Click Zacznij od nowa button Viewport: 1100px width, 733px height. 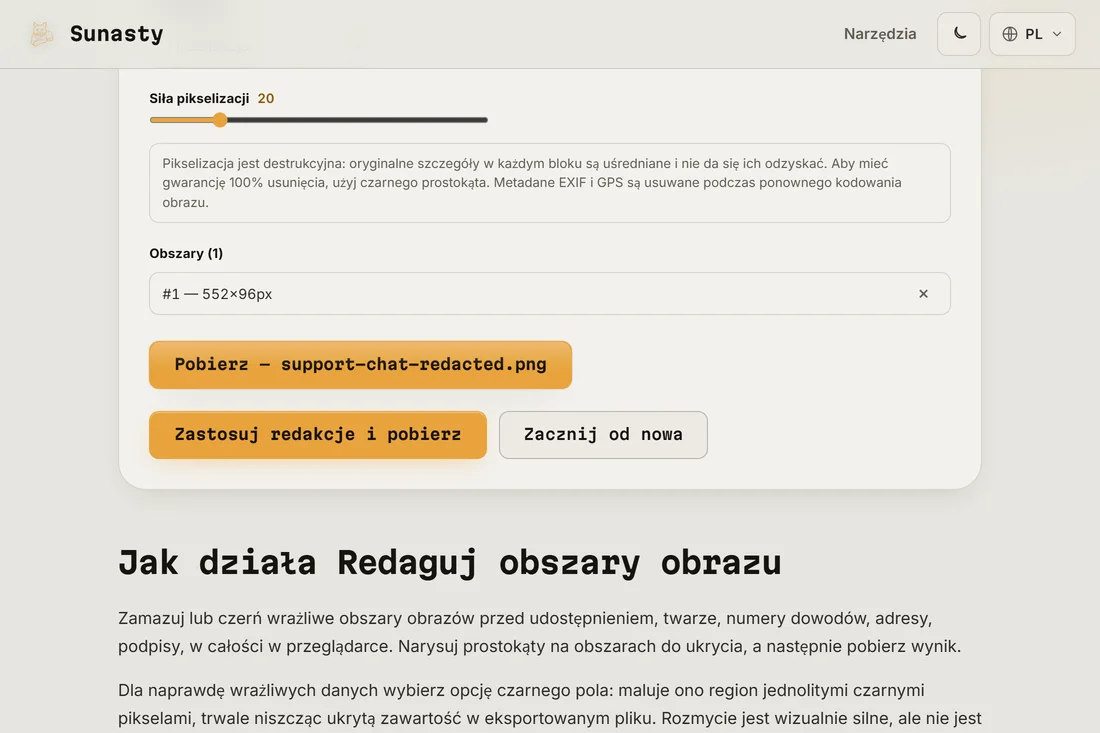tap(603, 435)
